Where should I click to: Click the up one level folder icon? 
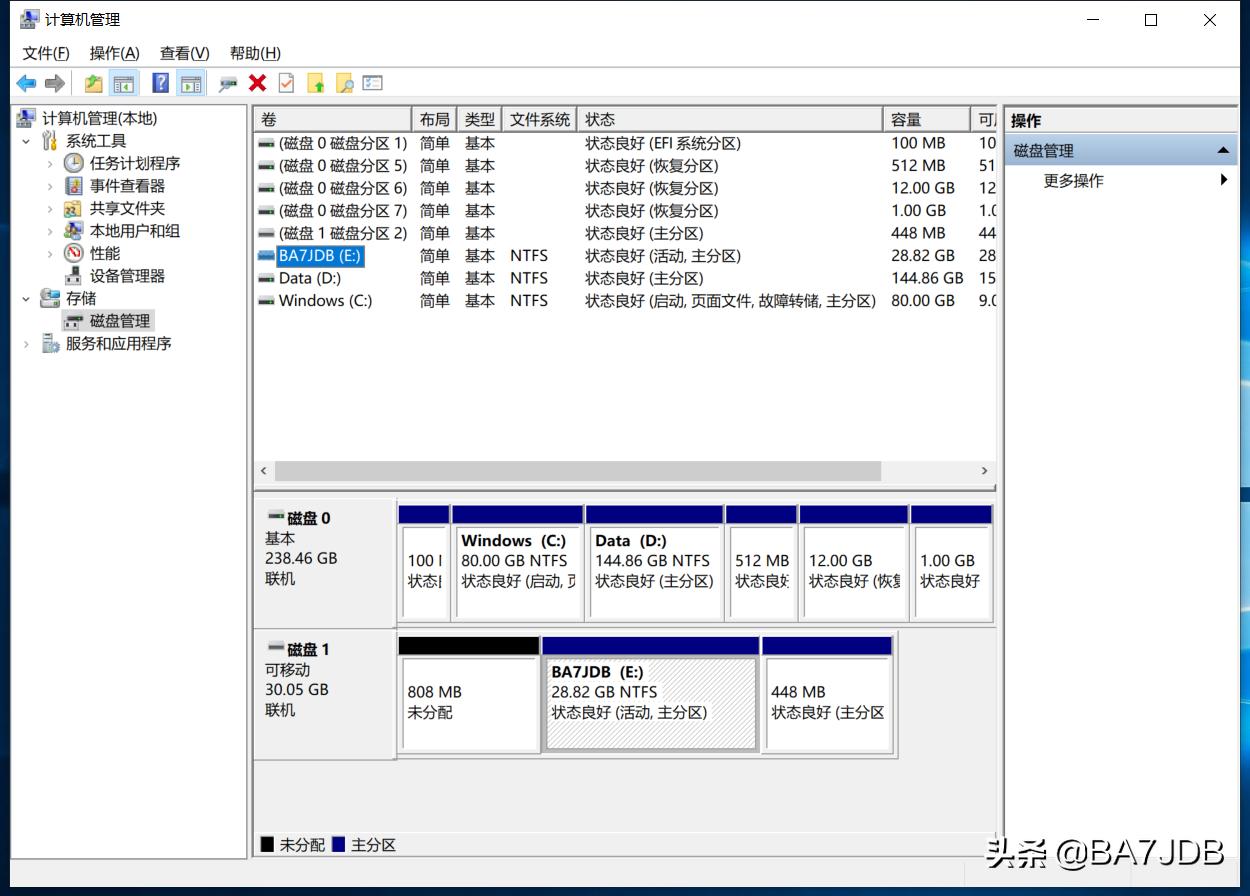point(93,82)
